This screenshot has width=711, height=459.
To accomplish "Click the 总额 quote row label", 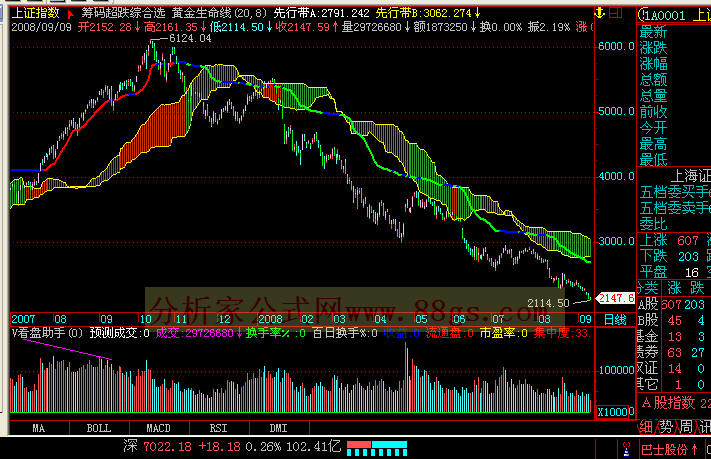I will [653, 80].
